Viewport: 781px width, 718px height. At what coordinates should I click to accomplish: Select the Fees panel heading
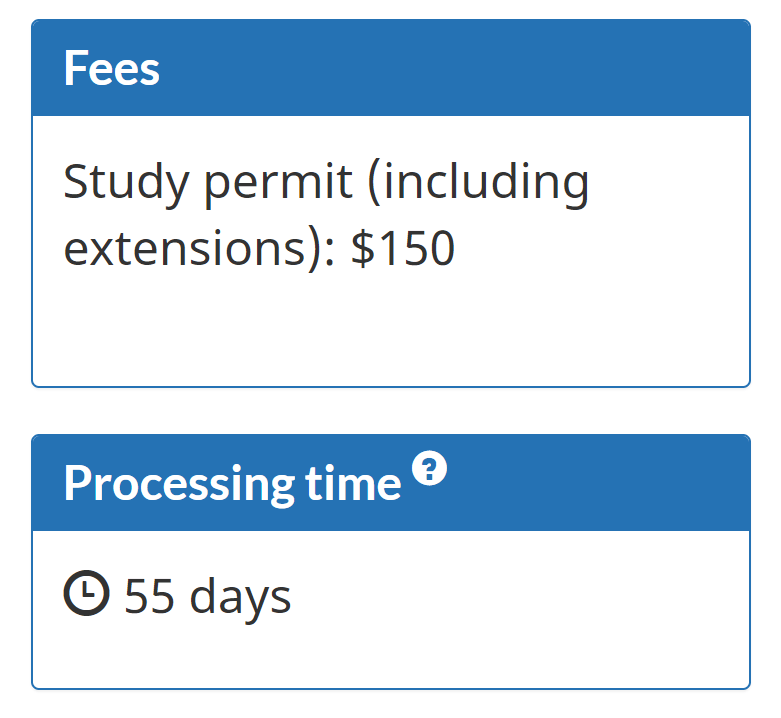coord(112,68)
